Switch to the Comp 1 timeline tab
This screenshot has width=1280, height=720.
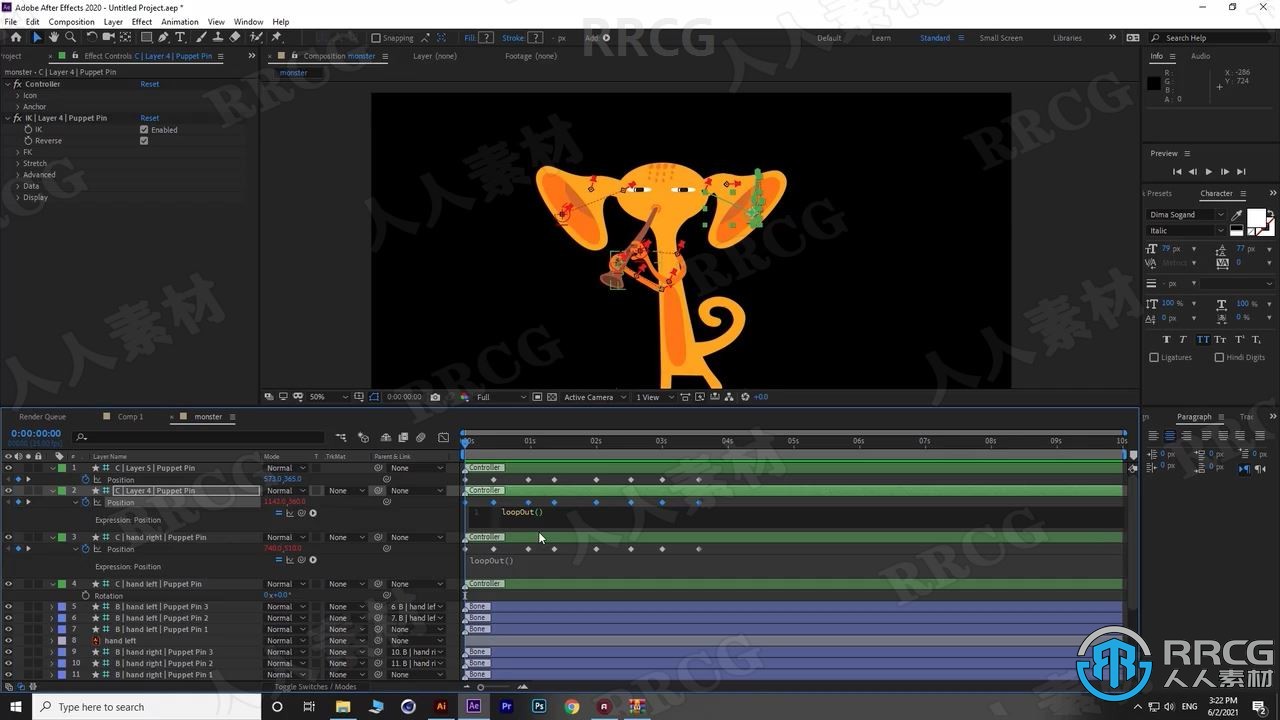pos(130,417)
